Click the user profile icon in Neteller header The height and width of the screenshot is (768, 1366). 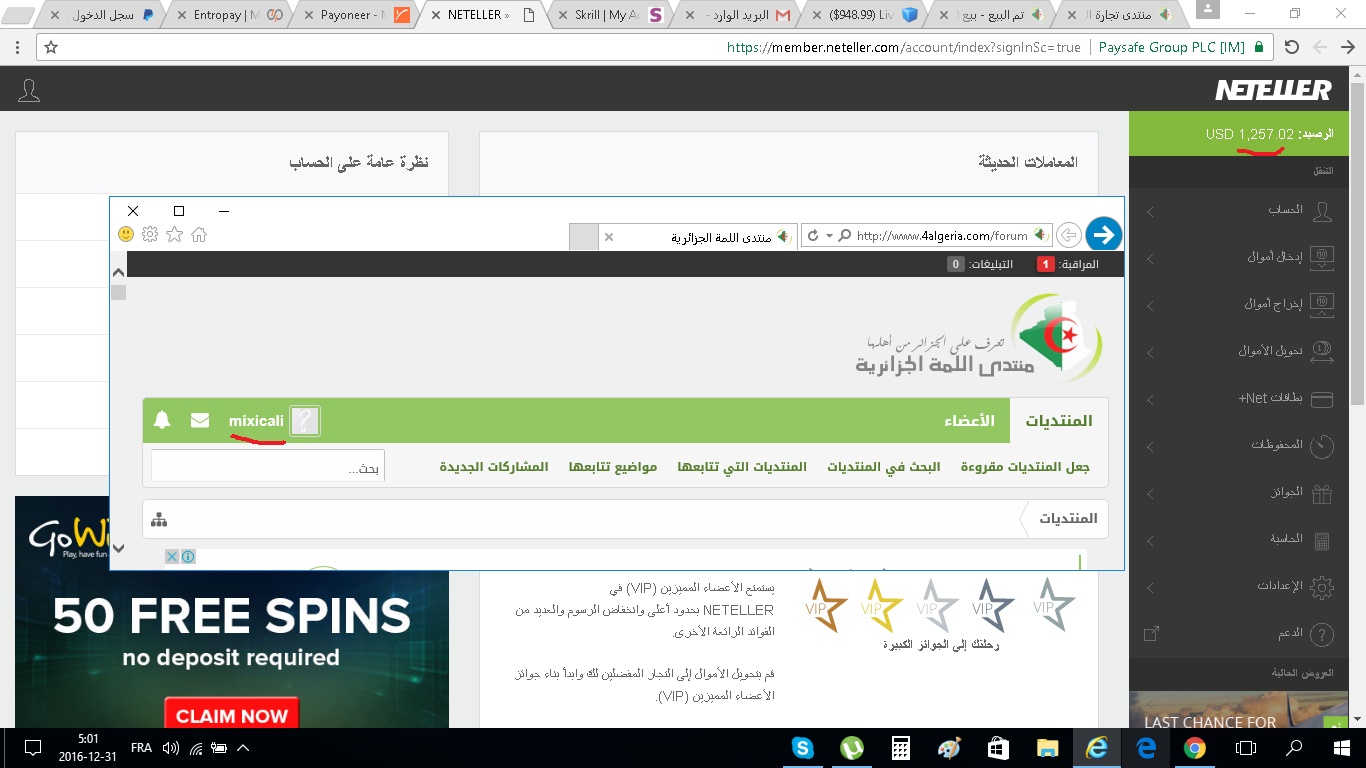coord(29,91)
